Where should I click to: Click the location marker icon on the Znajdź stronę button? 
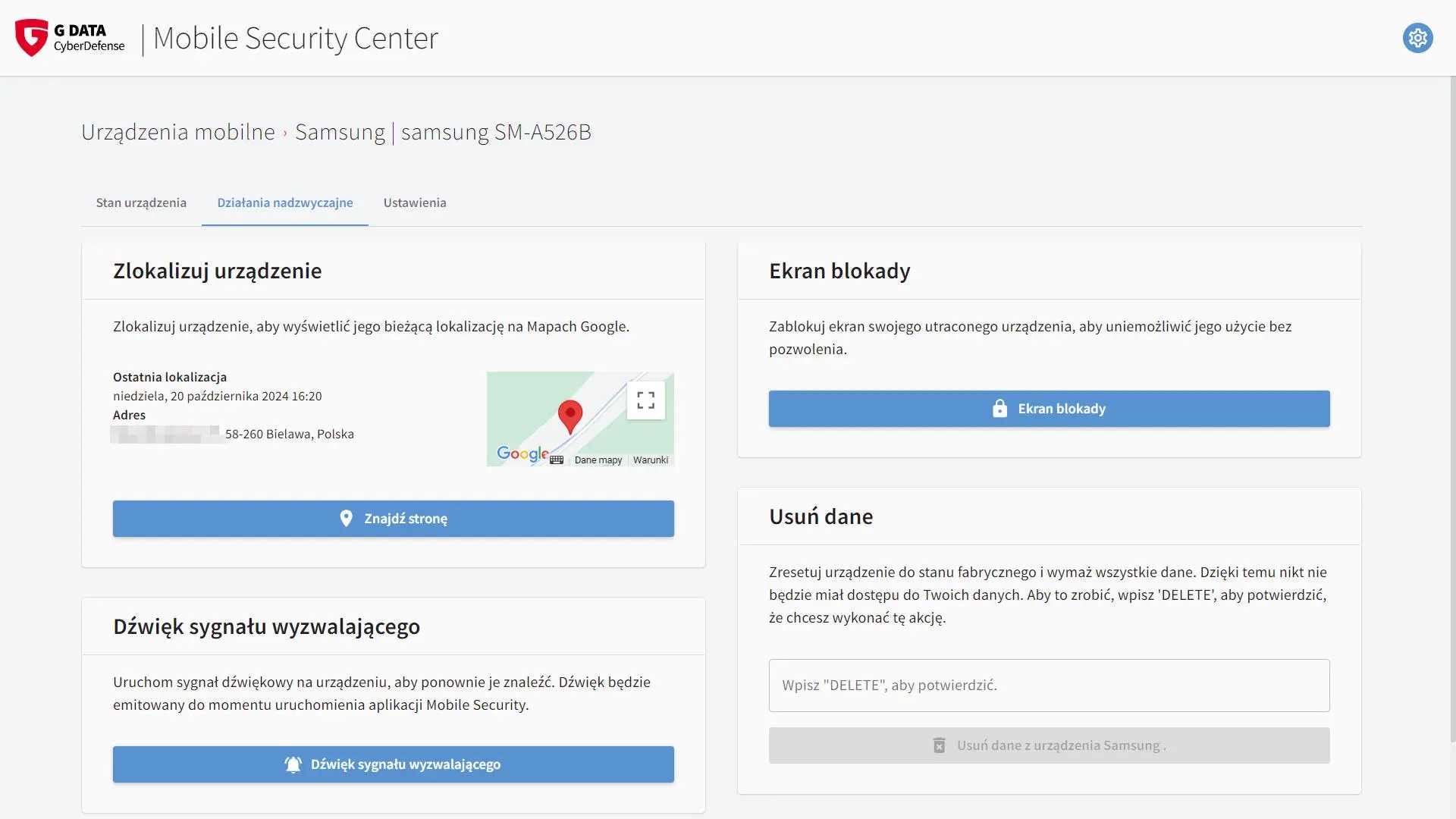click(x=346, y=519)
